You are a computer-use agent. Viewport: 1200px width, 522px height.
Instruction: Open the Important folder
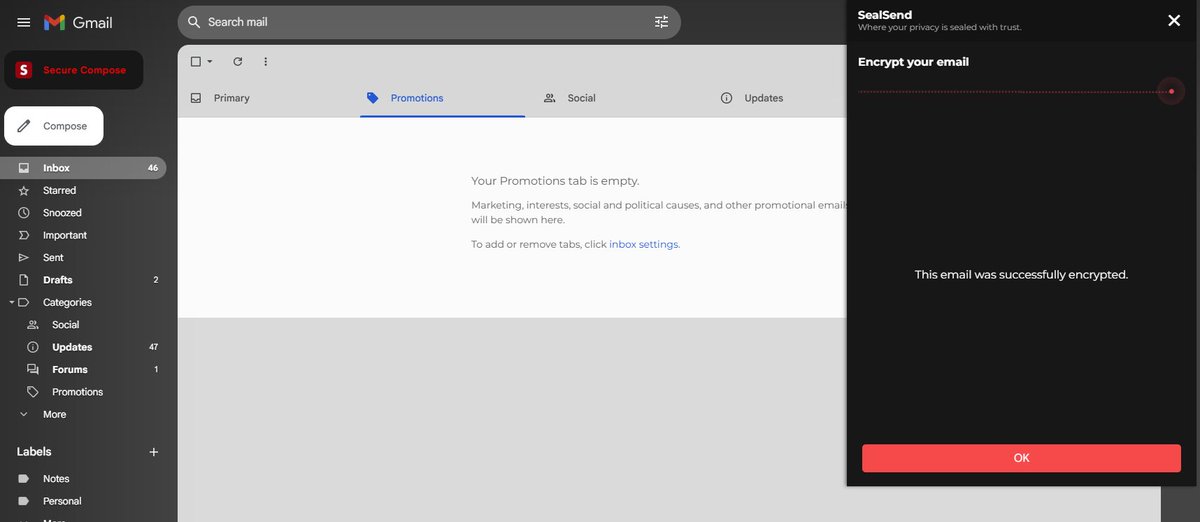(83, 235)
